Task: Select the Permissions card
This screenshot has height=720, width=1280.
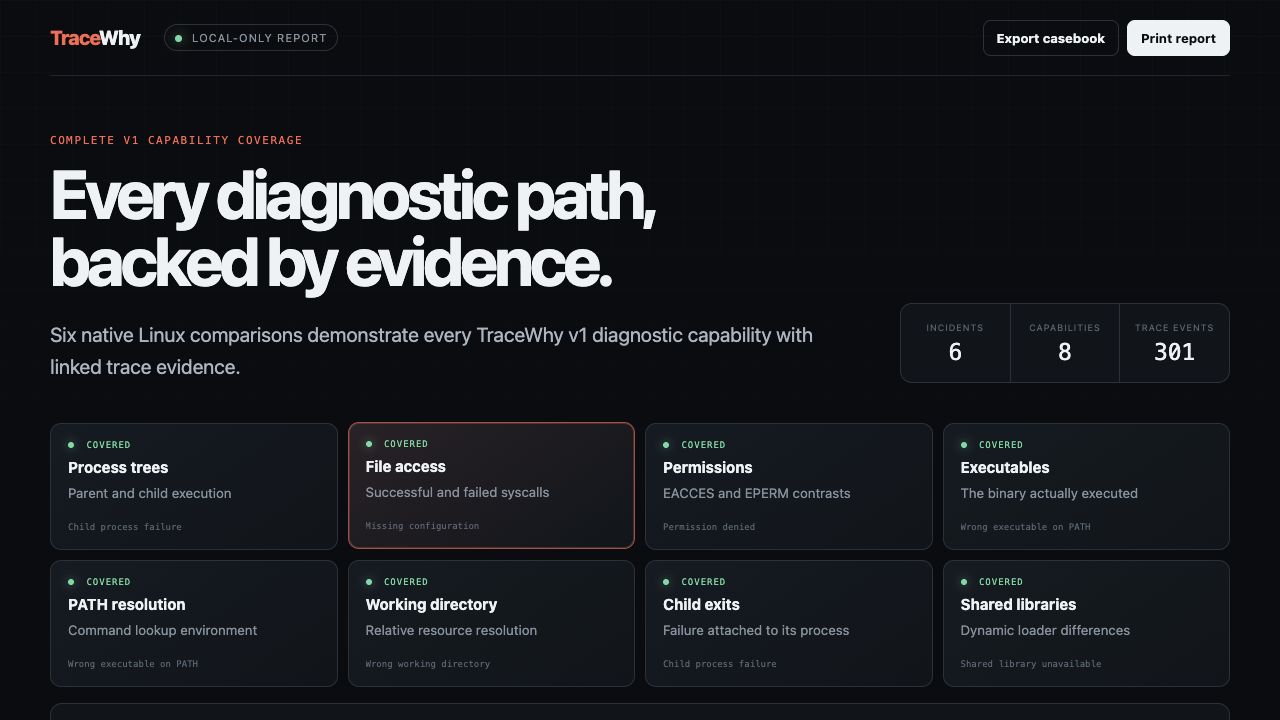Action: pos(789,486)
